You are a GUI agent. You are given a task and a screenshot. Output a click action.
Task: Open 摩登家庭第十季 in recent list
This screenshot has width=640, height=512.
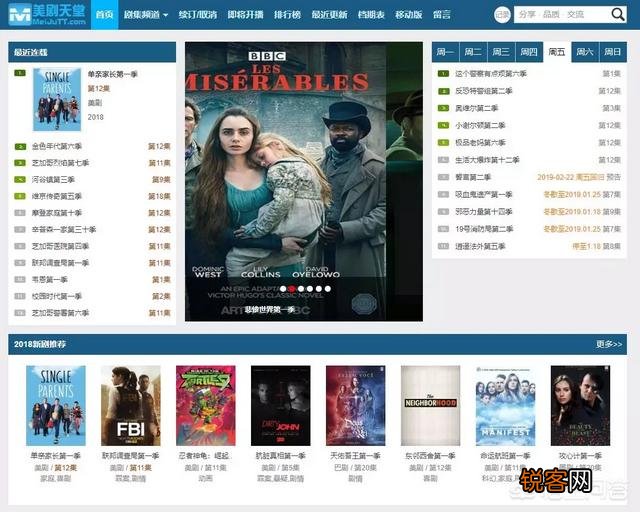tap(57, 213)
